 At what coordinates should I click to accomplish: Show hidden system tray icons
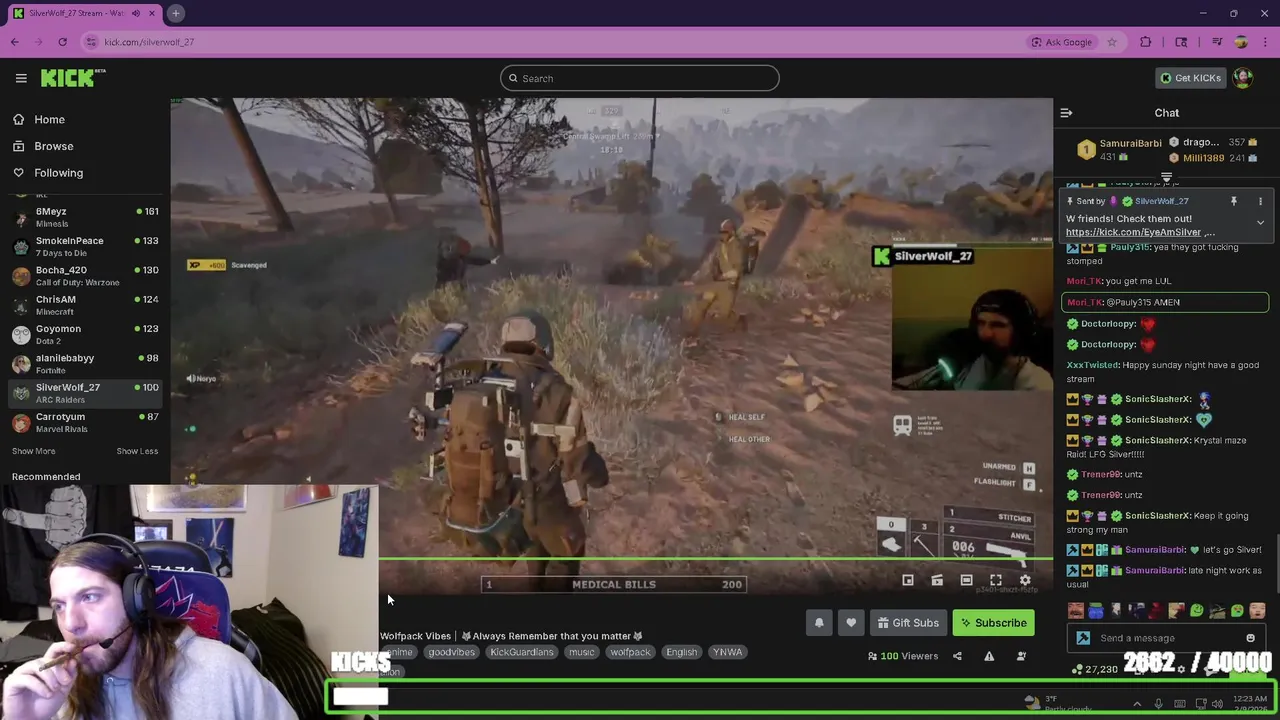click(x=1137, y=704)
